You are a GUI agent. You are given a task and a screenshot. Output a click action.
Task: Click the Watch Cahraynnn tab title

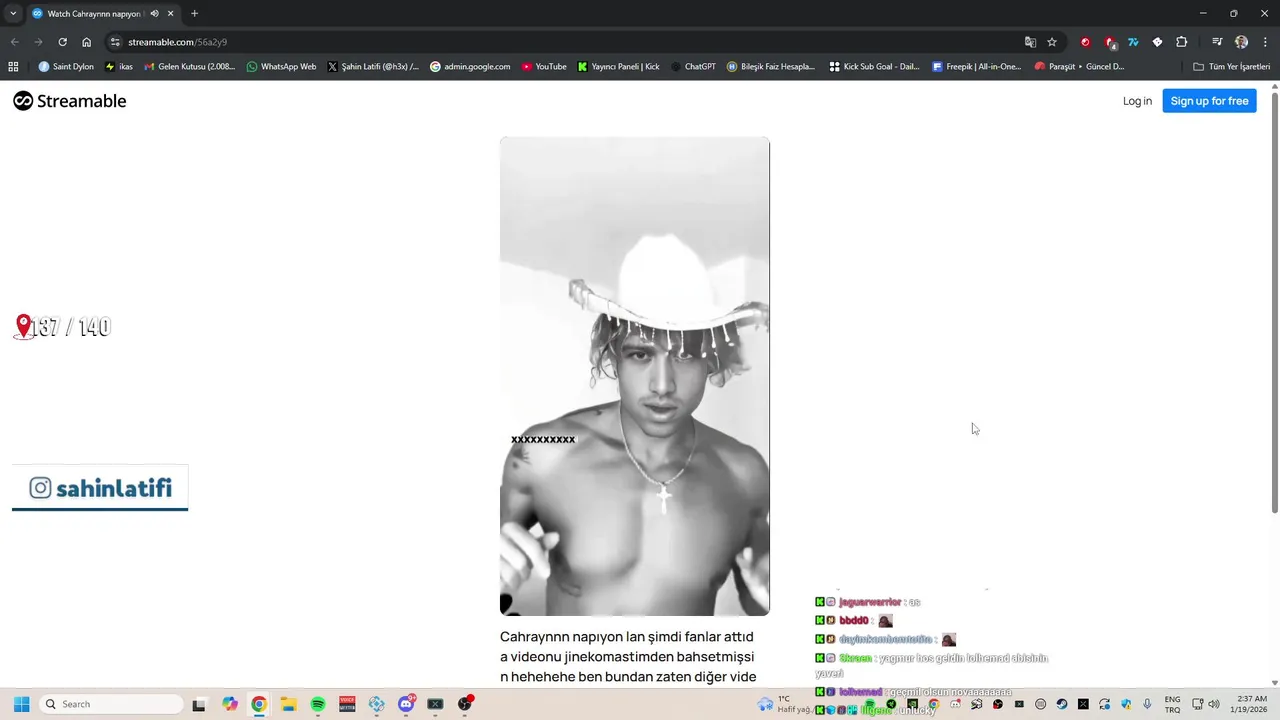(x=94, y=14)
